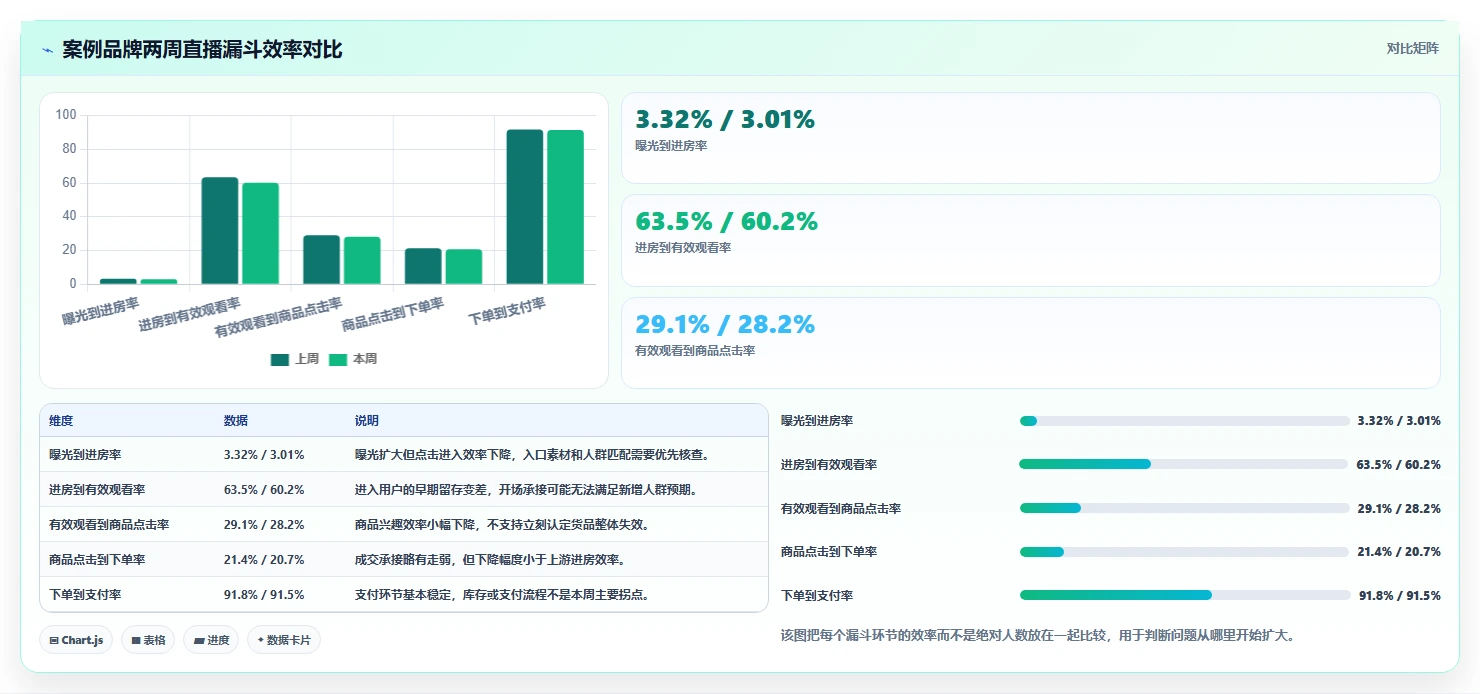Click the 表格 tag chip
The width and height of the screenshot is (1480, 694).
[148, 640]
